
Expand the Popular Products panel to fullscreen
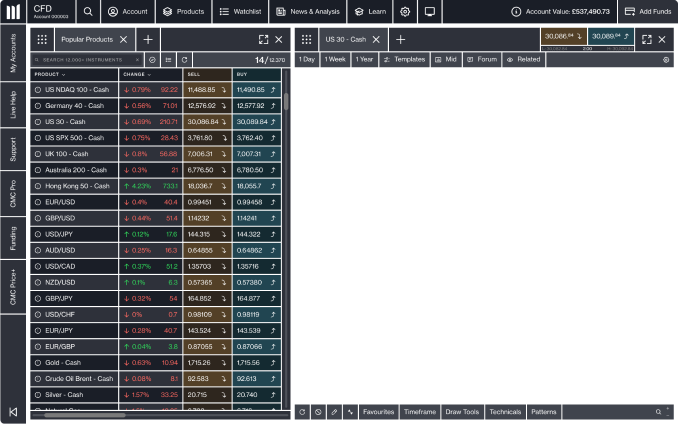click(x=263, y=39)
